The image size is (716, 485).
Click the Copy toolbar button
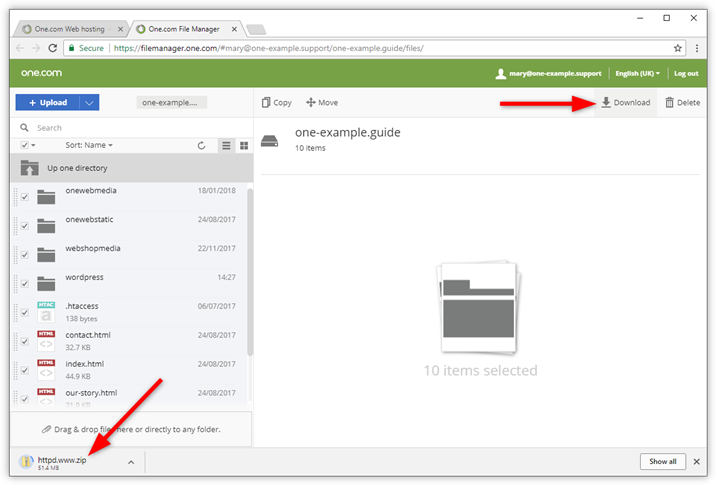276,102
